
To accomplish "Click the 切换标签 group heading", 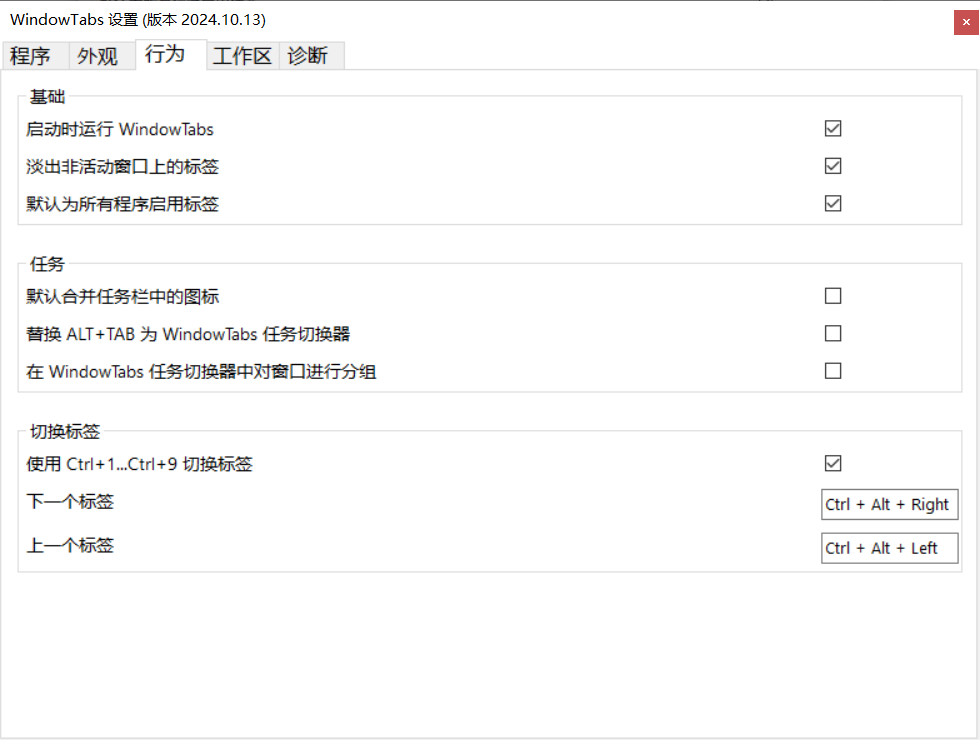I will (65, 432).
